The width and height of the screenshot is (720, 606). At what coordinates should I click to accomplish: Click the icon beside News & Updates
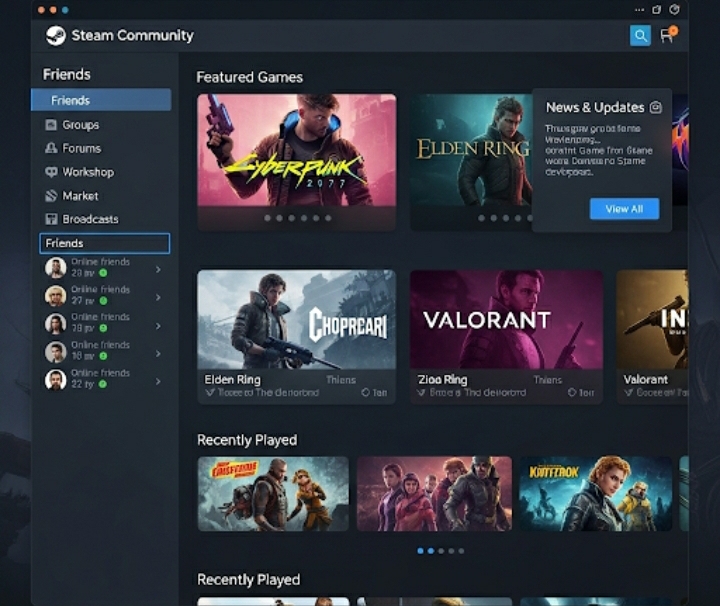[656, 107]
